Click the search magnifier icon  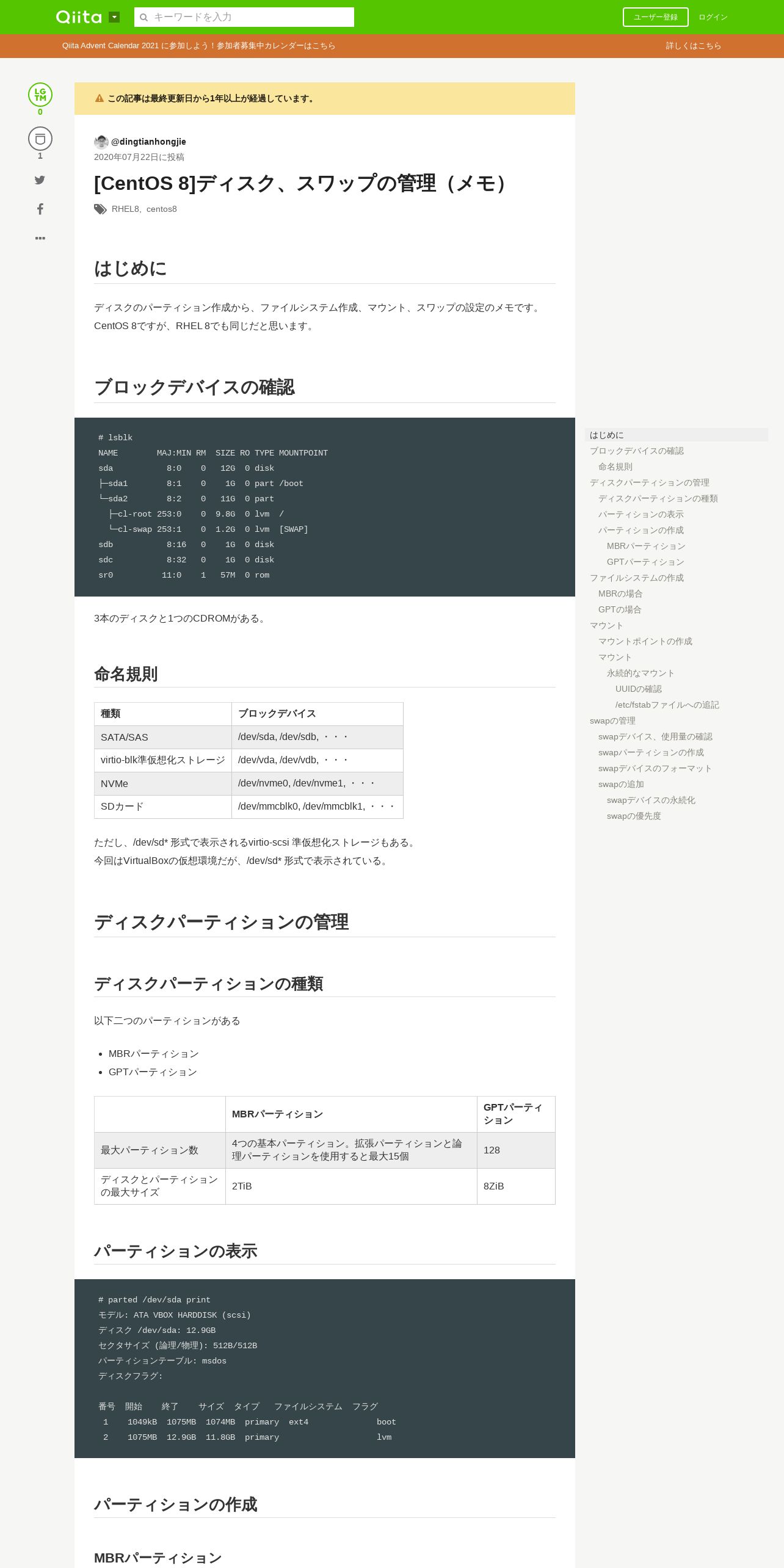coord(144,17)
